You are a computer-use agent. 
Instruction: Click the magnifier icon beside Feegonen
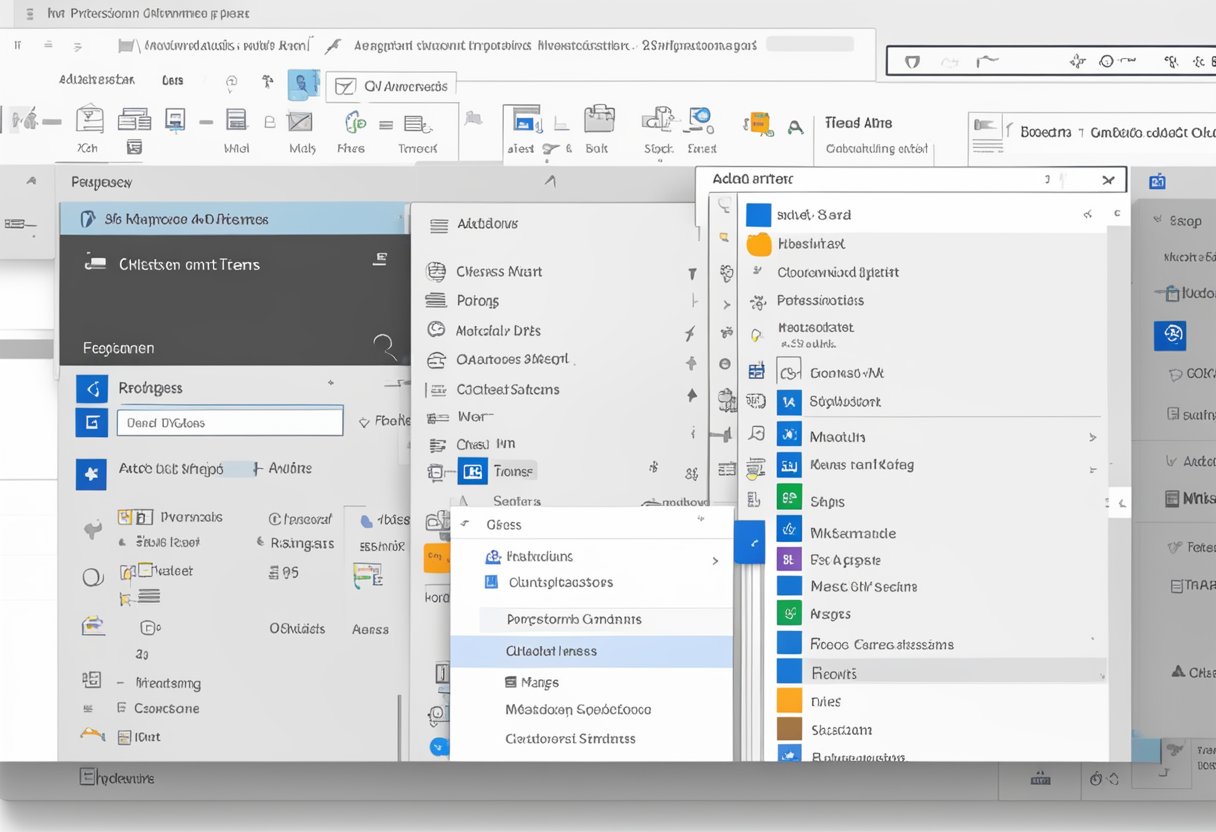[x=385, y=347]
